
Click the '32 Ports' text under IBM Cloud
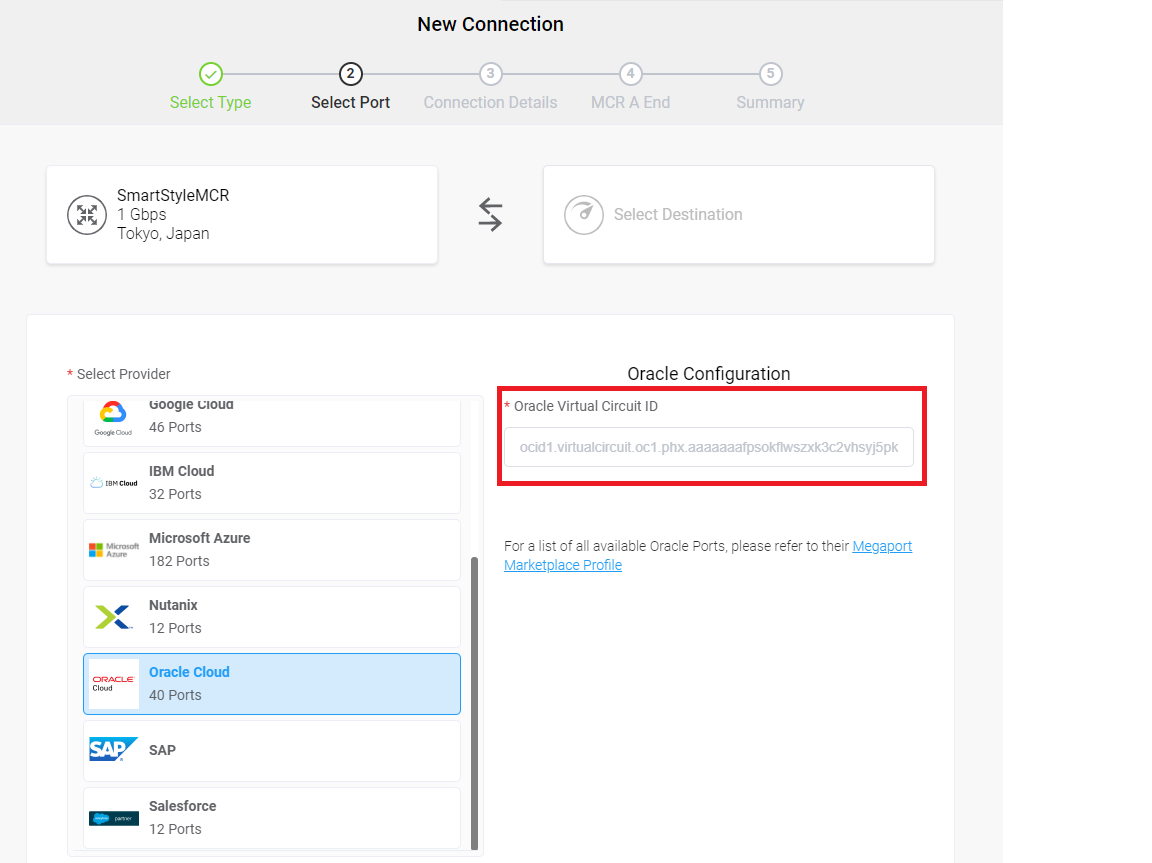pos(175,494)
